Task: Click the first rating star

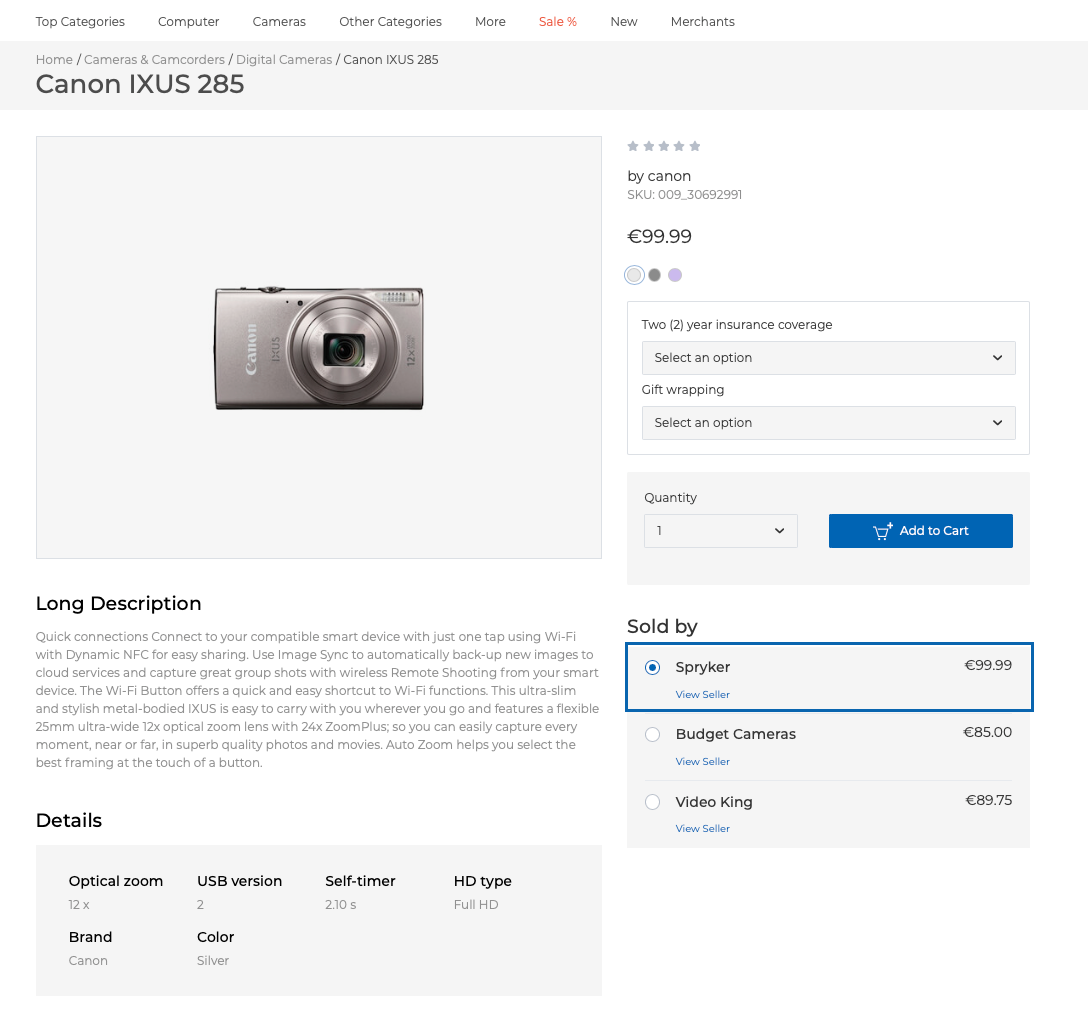Action: pyautogui.click(x=633, y=146)
